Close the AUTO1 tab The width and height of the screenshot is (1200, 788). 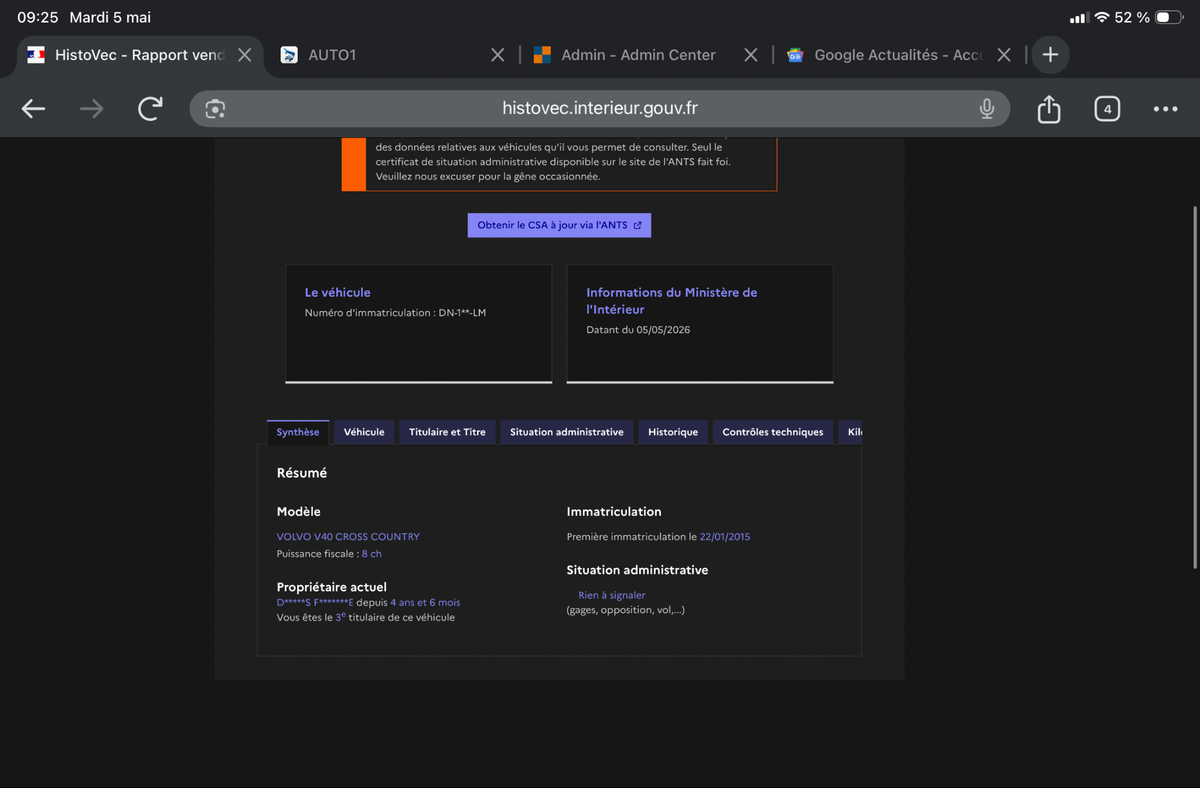tap(497, 55)
